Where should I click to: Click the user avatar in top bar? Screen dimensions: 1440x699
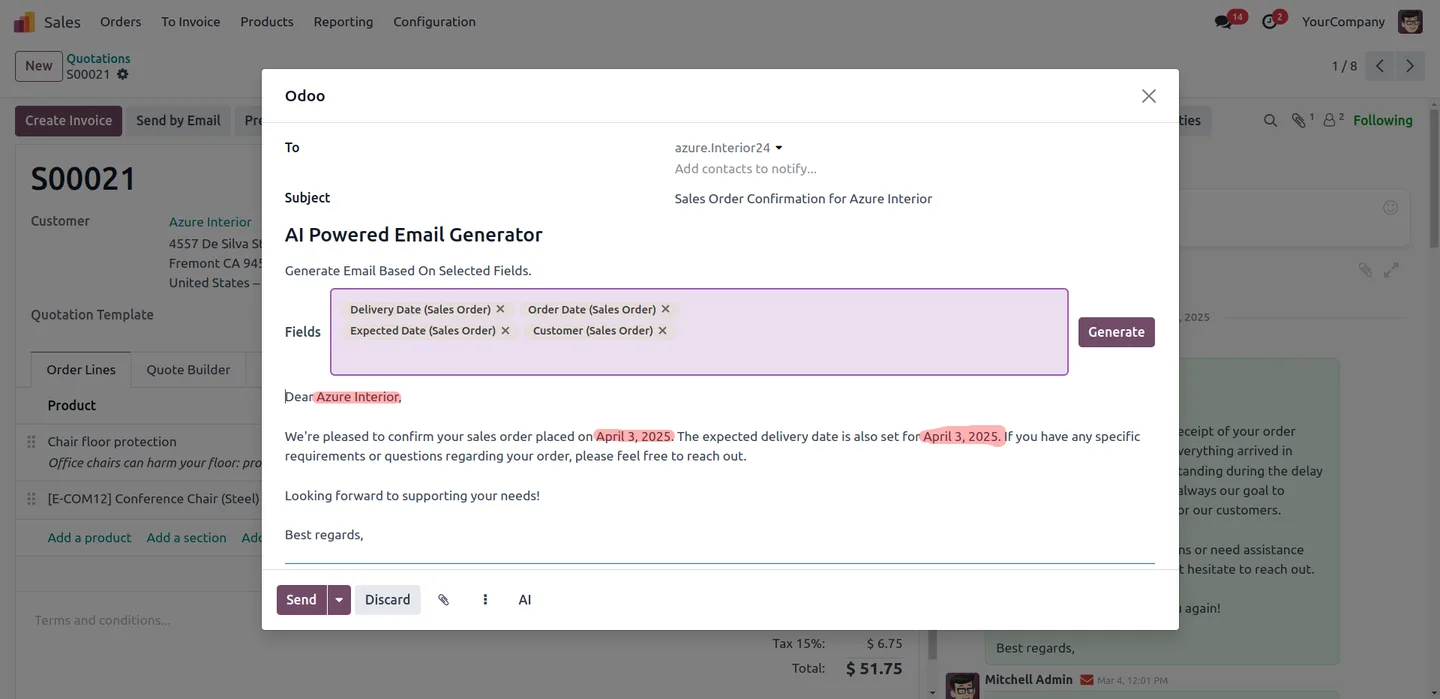click(x=1410, y=22)
